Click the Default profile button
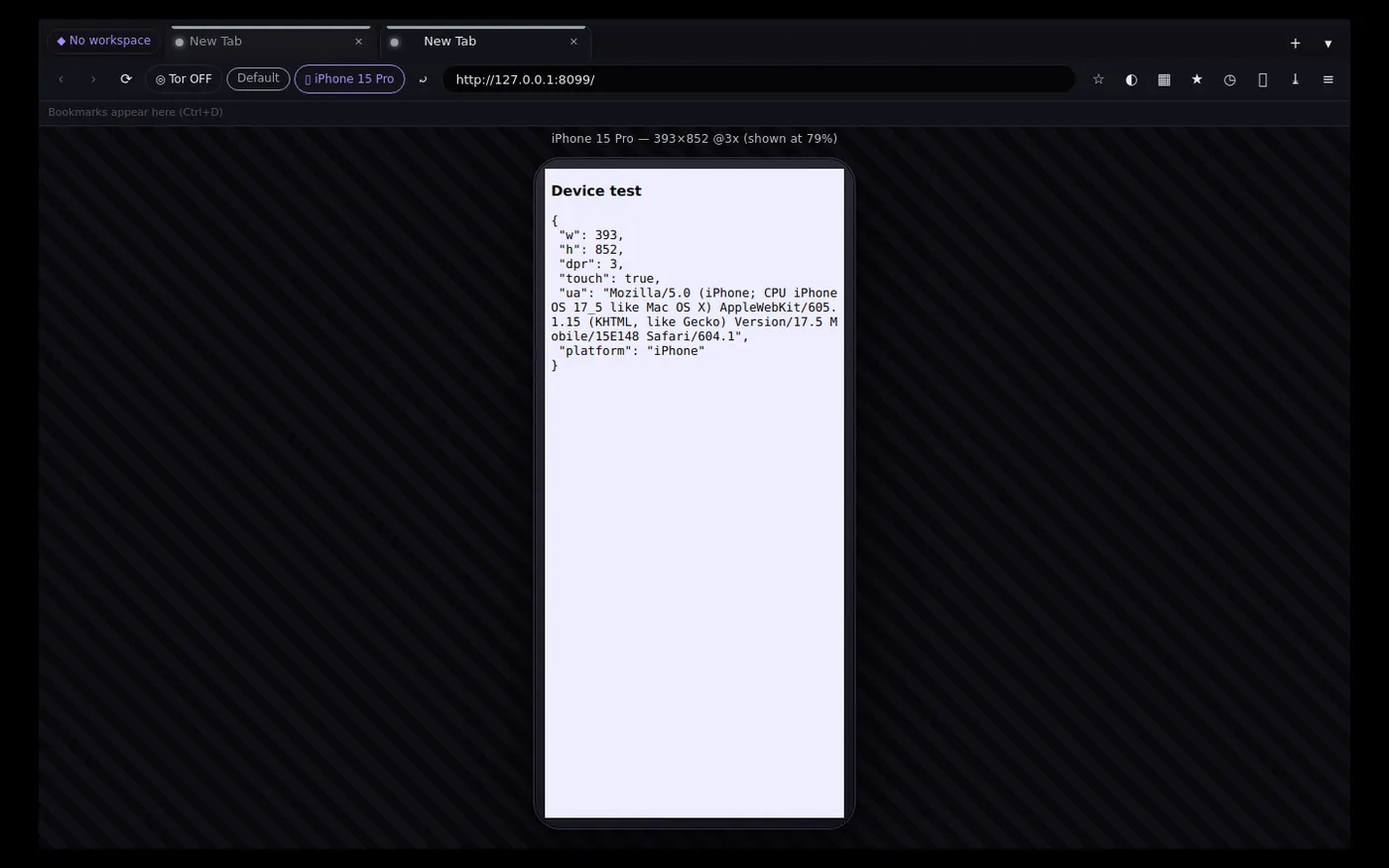This screenshot has width=1389, height=868. [x=258, y=78]
